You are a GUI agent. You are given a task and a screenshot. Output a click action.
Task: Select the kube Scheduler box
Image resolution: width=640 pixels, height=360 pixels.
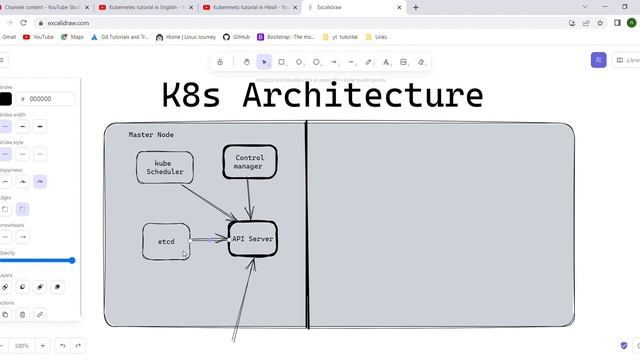click(165, 167)
